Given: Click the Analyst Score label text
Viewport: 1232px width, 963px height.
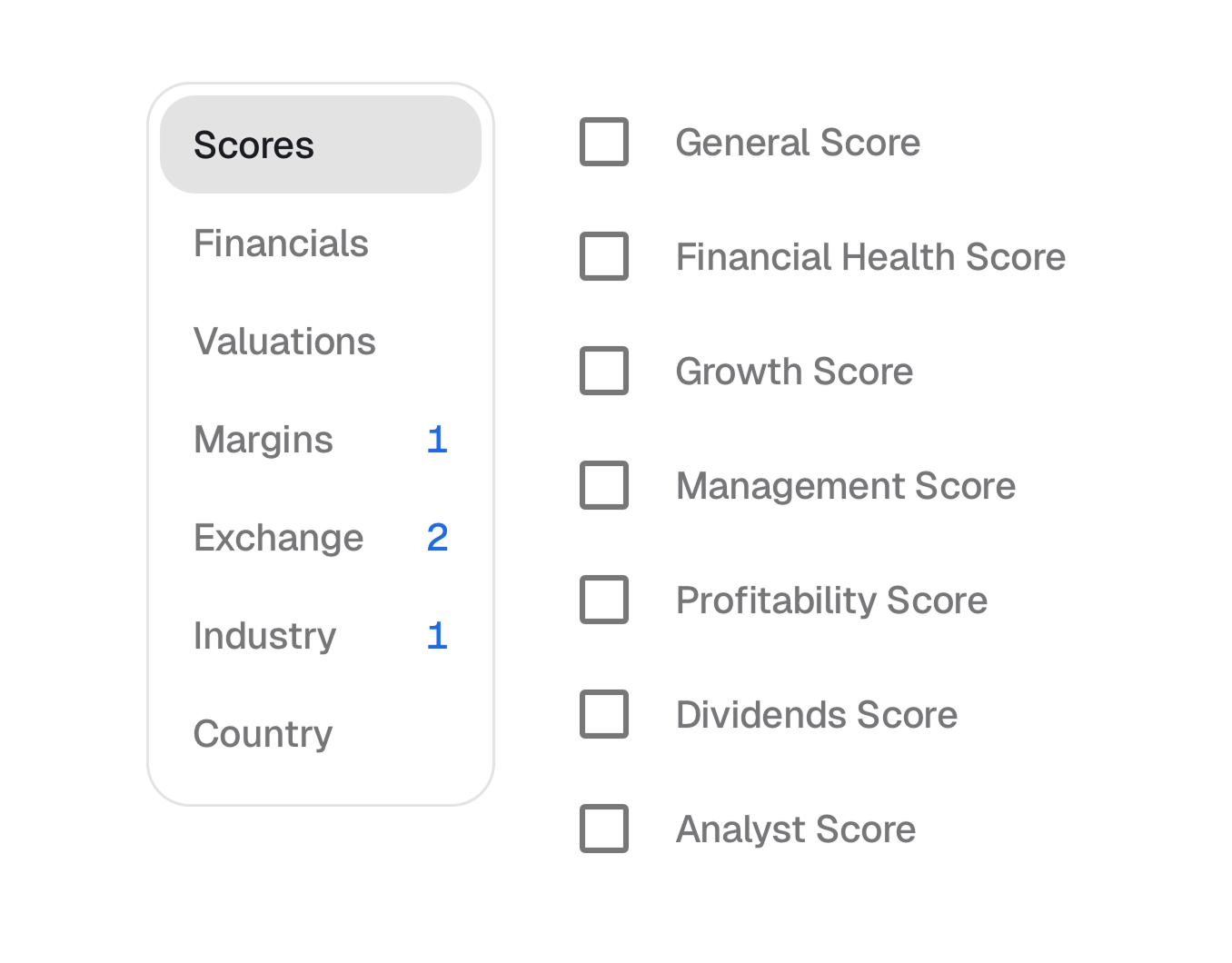Looking at the screenshot, I should [796, 829].
